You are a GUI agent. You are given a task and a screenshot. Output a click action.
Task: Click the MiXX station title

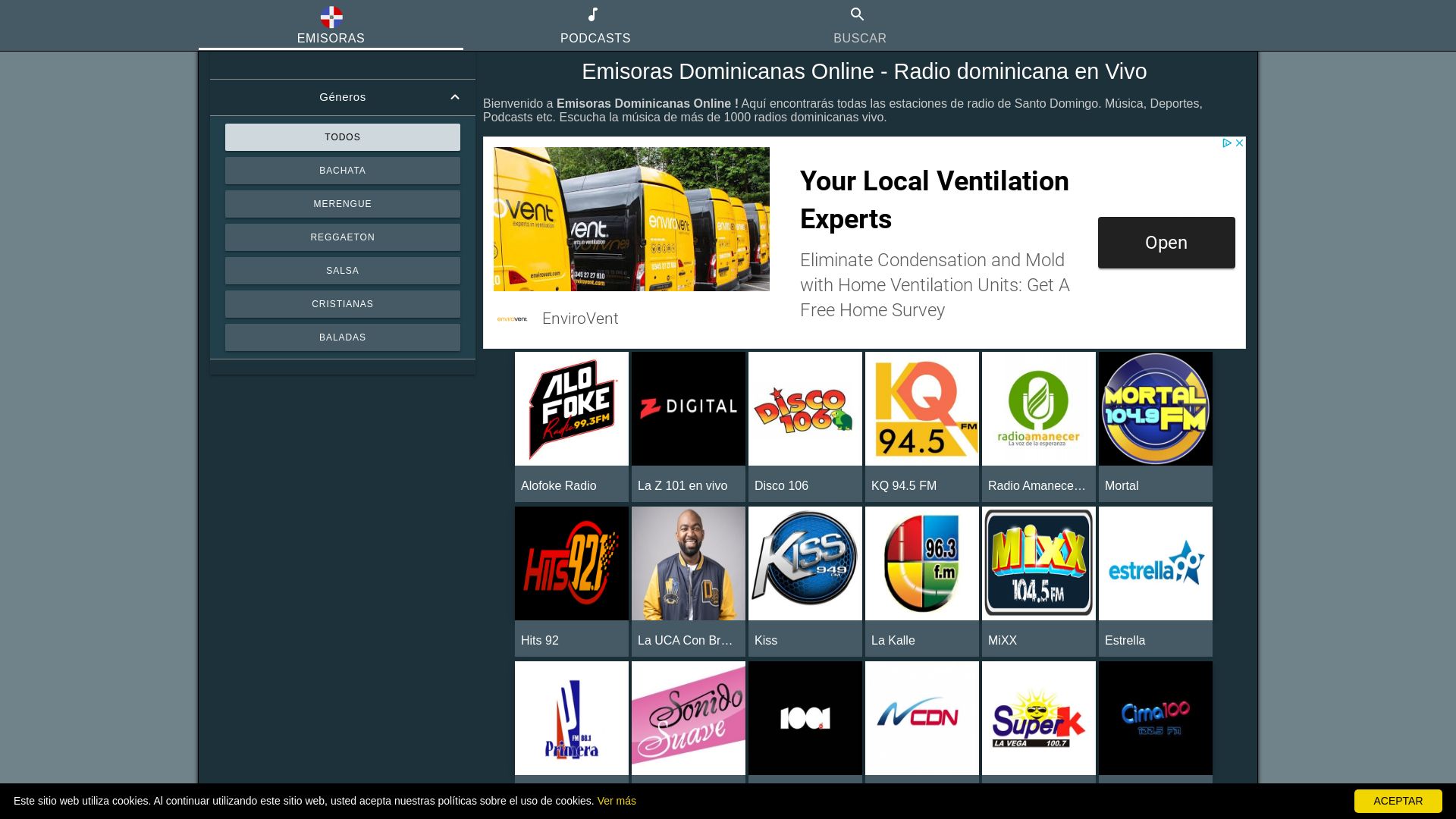point(1003,640)
